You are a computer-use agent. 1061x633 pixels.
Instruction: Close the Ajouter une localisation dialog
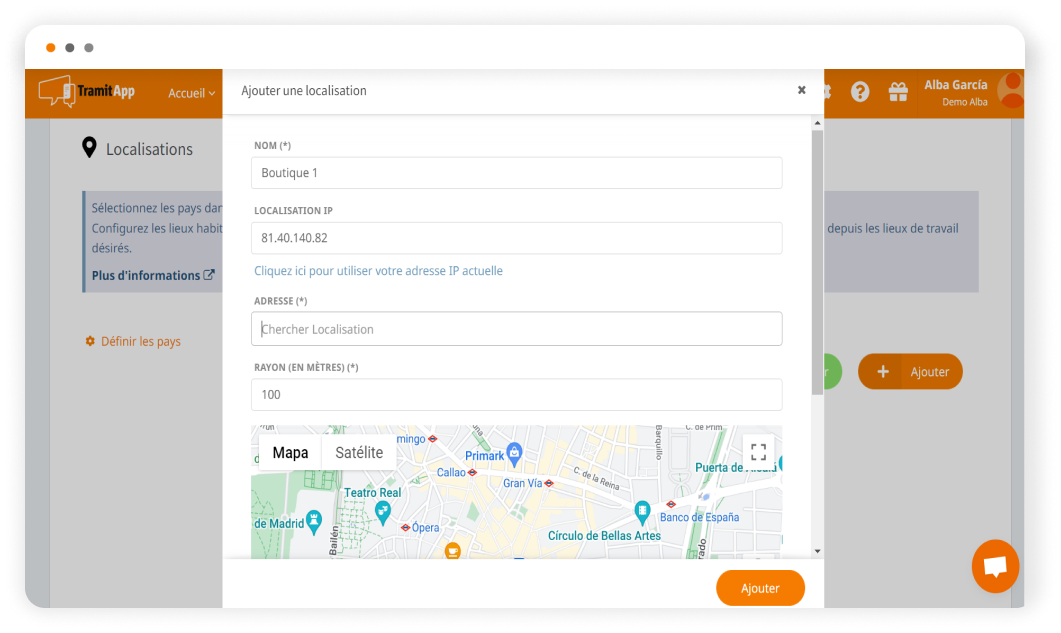coord(801,90)
